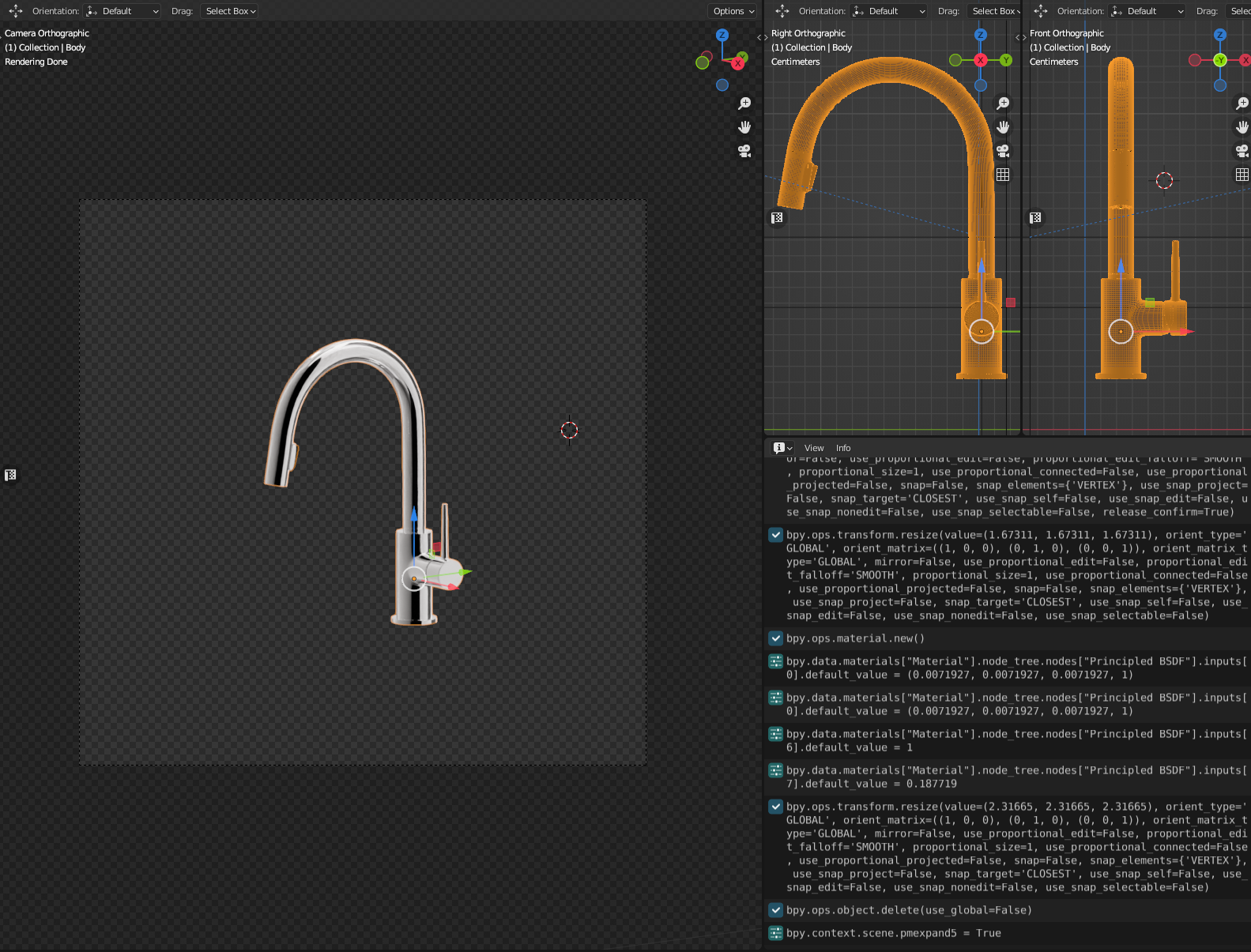Toggle perspective/orthographic grid in Front Orthographic viewport
The height and width of the screenshot is (952, 1251).
(1242, 175)
